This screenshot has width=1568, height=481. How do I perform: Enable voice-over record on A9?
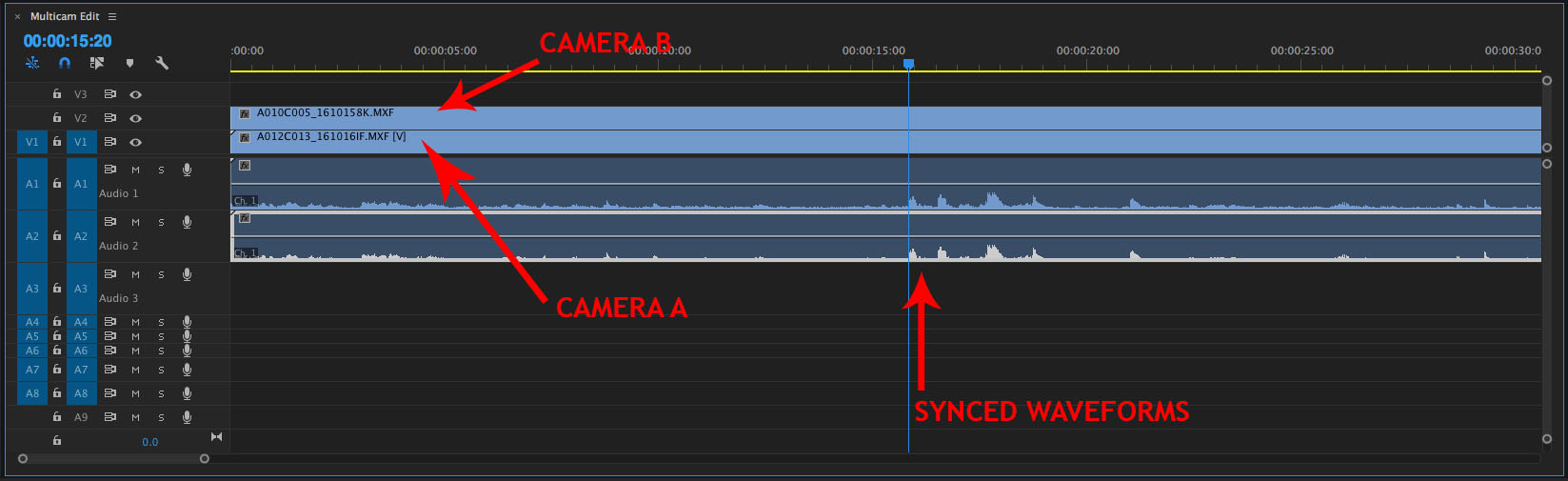(187, 417)
